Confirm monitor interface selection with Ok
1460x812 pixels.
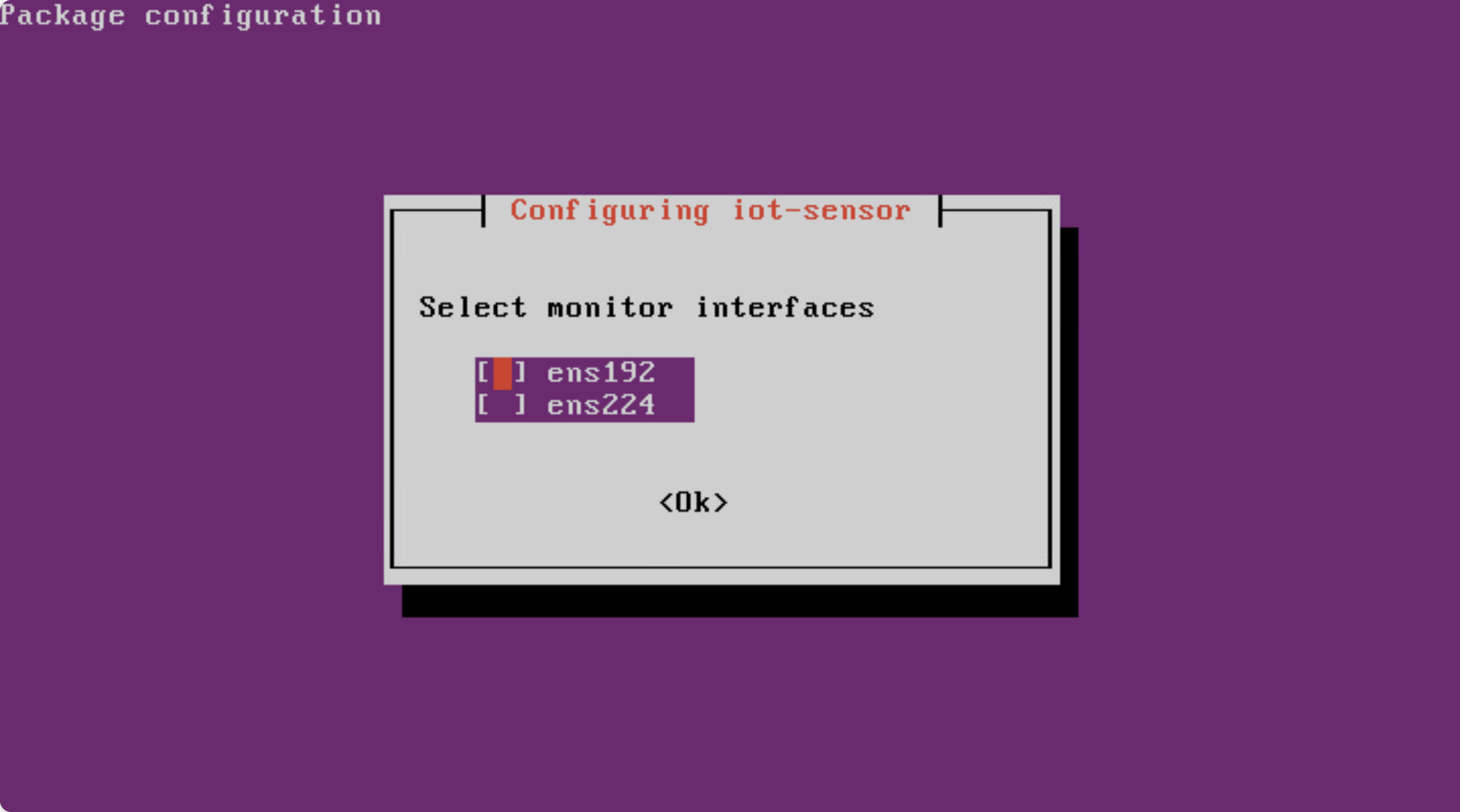(694, 500)
